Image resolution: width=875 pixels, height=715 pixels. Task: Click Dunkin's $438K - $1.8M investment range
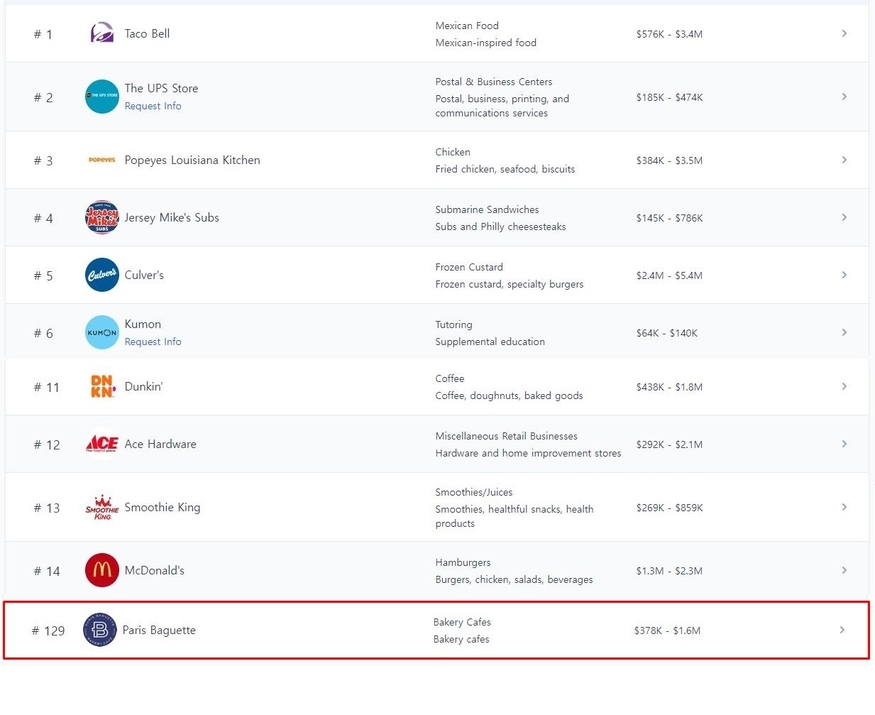669,387
